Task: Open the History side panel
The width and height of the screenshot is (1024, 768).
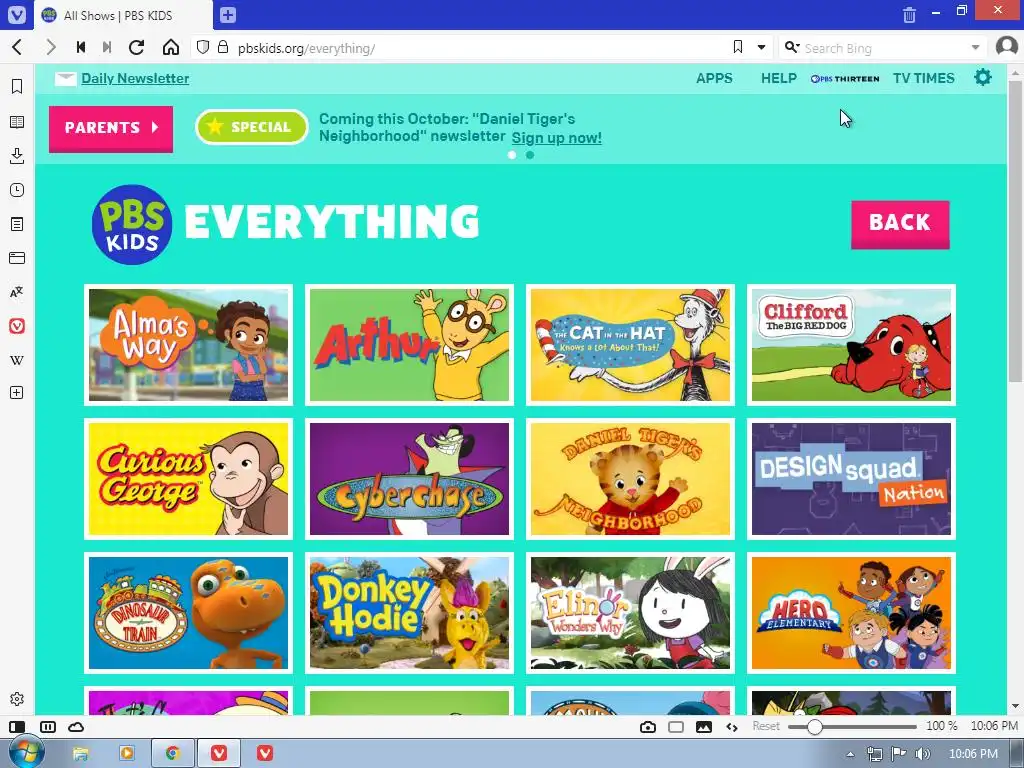Action: click(17, 190)
